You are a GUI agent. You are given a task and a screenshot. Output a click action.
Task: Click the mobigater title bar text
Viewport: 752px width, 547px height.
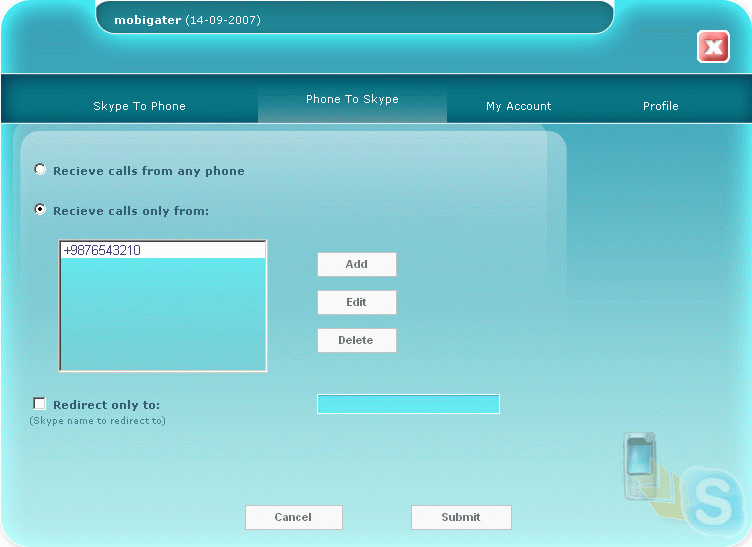(x=187, y=20)
